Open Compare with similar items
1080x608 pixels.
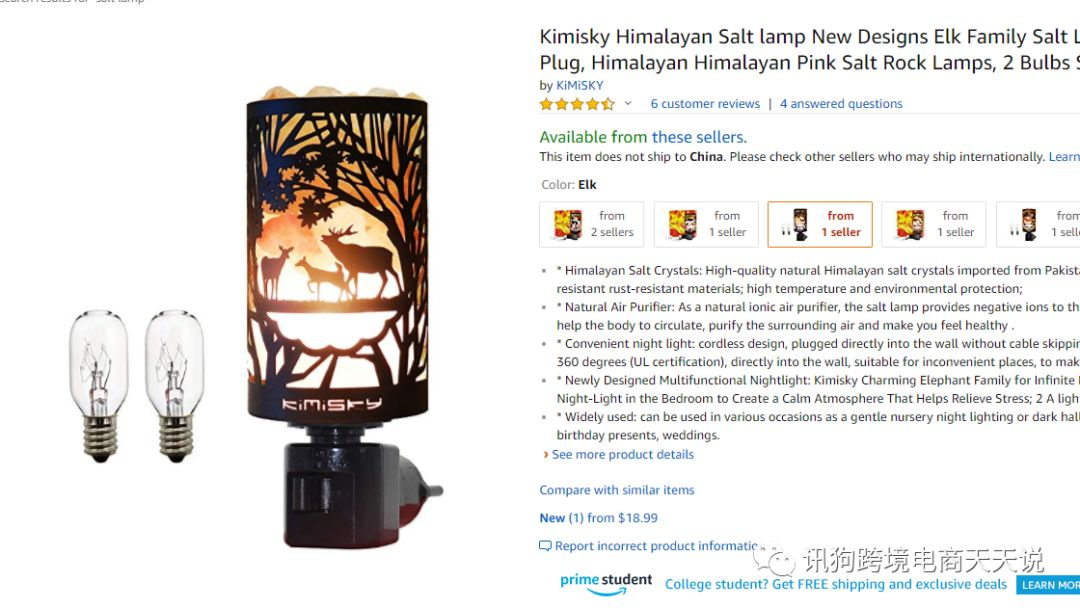point(617,490)
